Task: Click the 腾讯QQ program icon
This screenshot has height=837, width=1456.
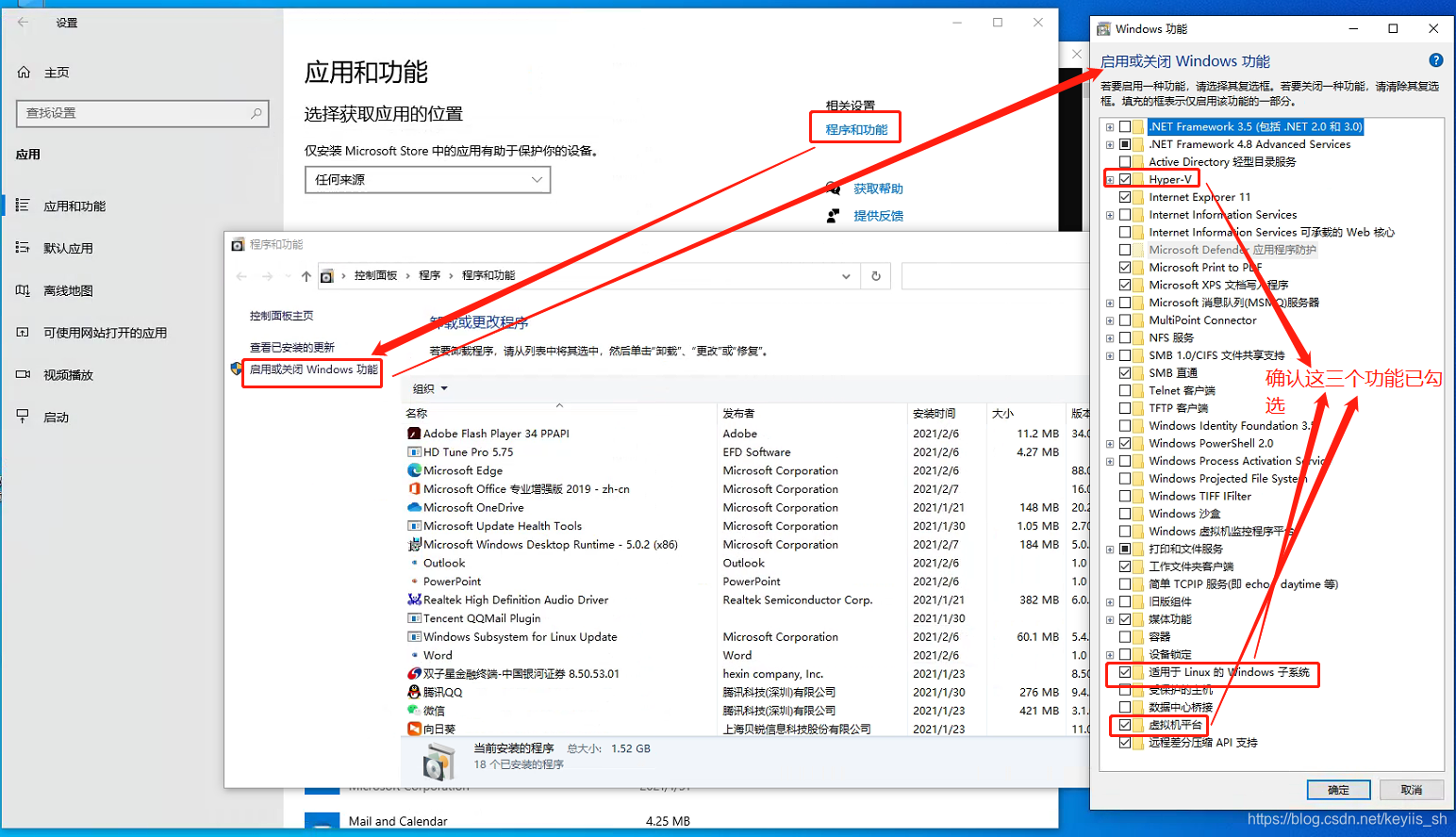Action: (x=414, y=692)
